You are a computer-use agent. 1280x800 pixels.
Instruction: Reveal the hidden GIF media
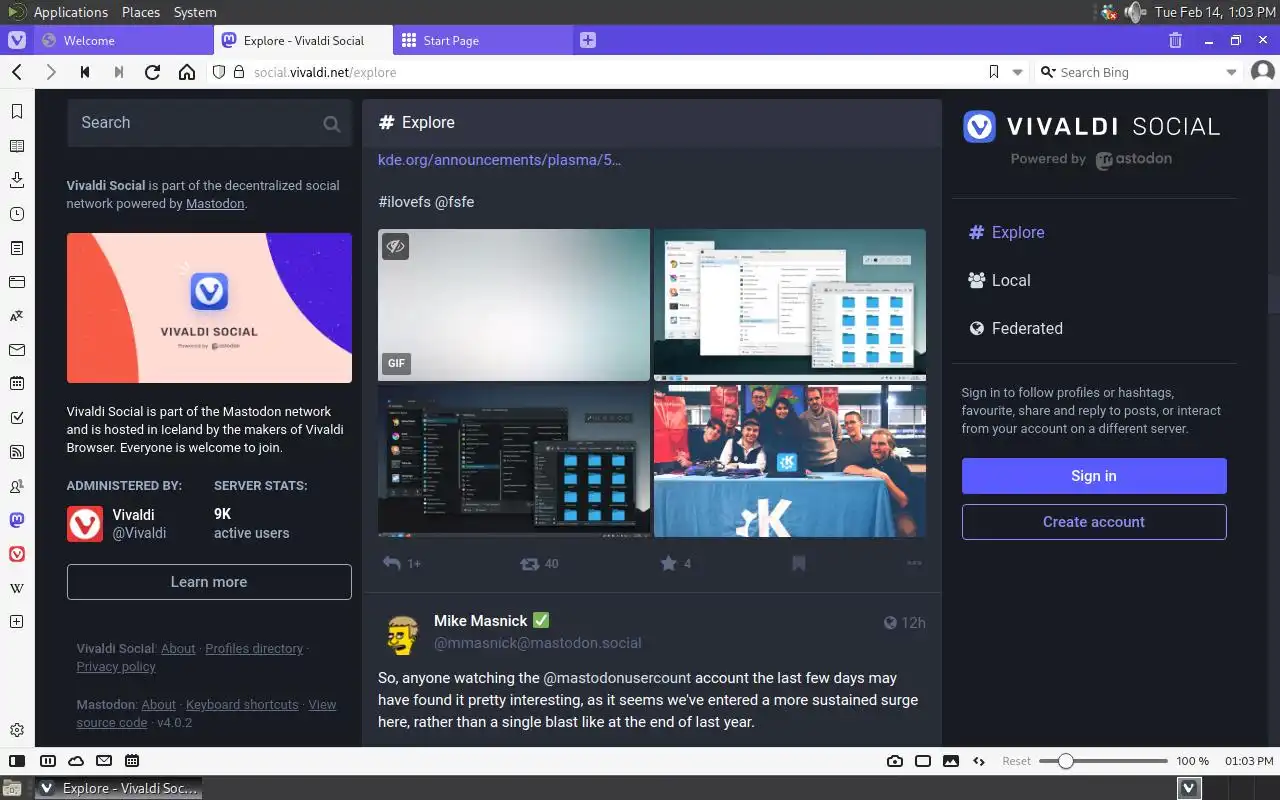pos(395,246)
